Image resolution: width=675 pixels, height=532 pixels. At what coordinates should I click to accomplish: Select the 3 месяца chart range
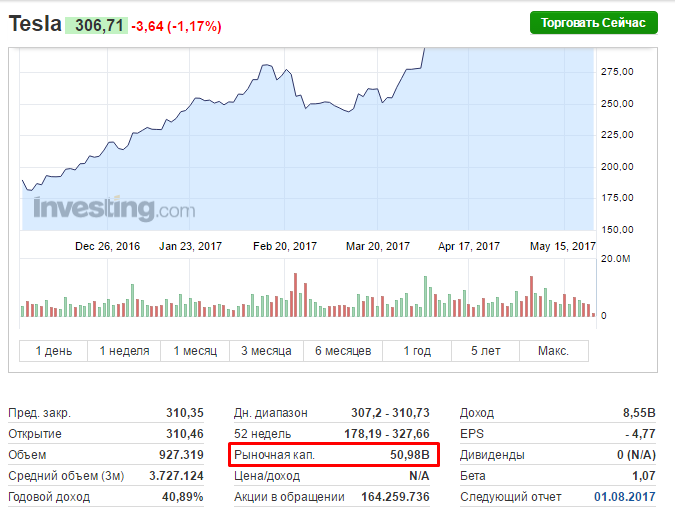click(x=266, y=350)
